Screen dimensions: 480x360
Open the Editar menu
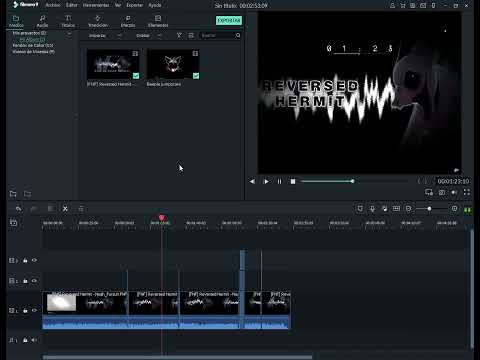(x=72, y=5)
